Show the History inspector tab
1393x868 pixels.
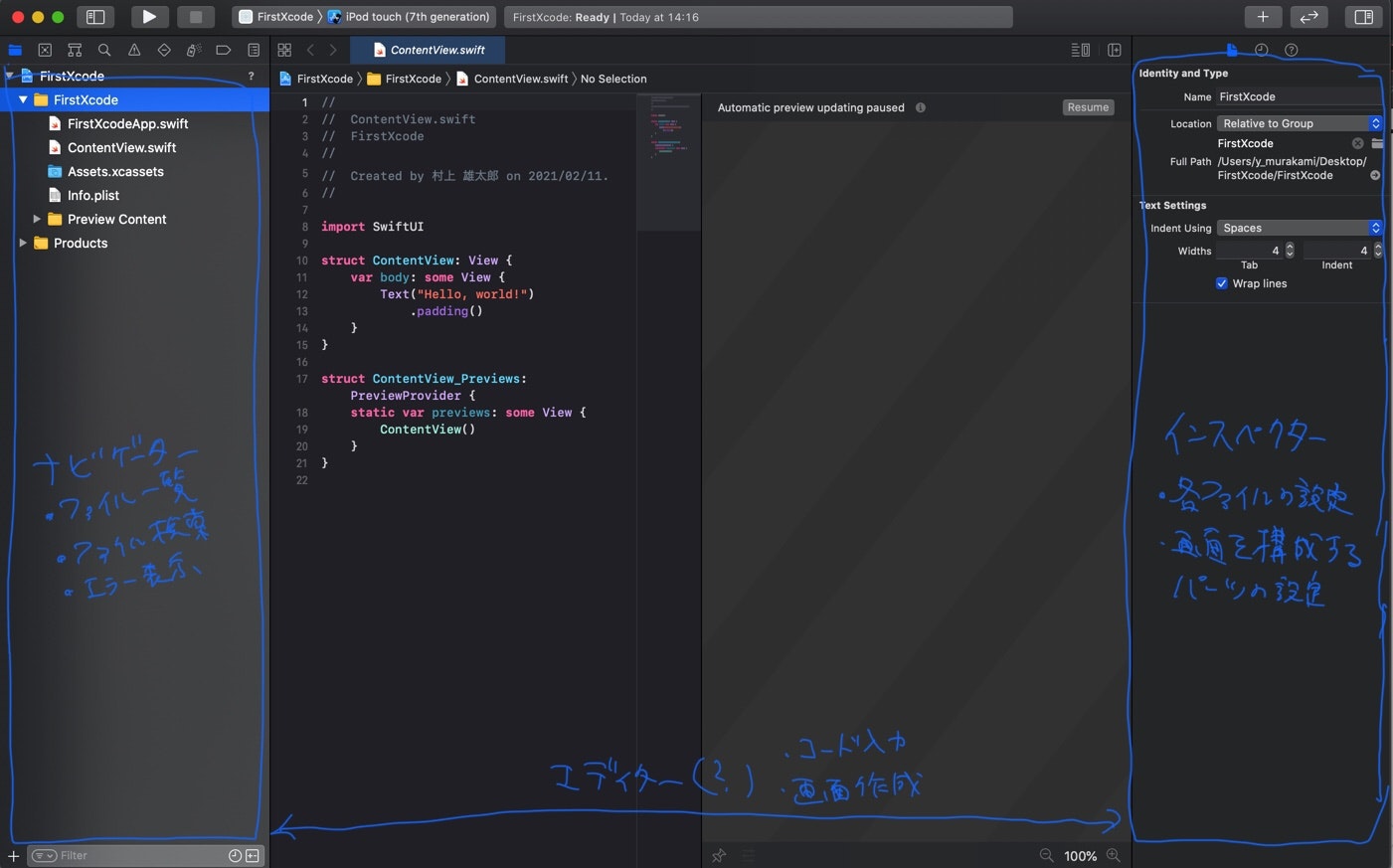point(1262,50)
